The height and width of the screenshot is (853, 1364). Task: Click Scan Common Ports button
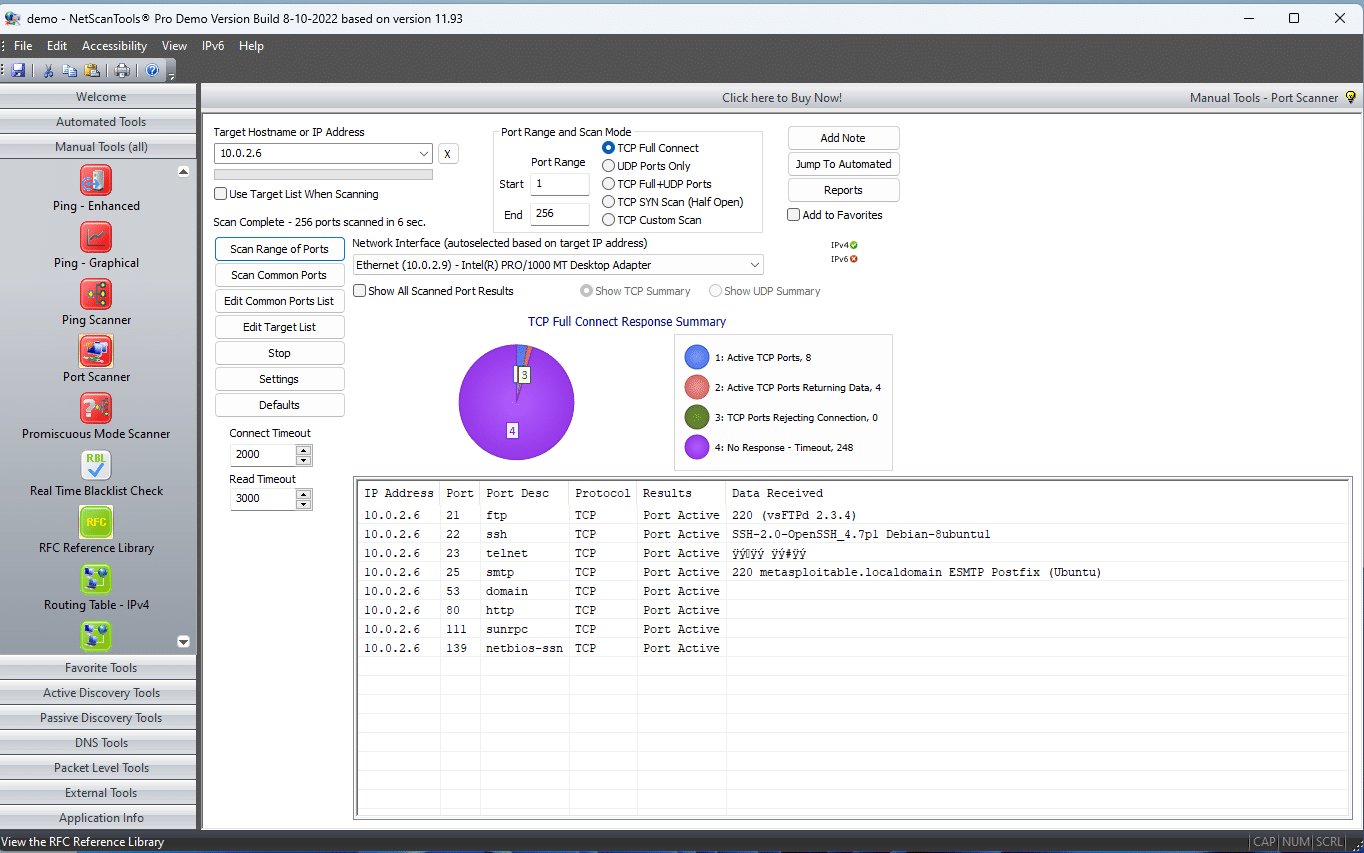coord(279,275)
